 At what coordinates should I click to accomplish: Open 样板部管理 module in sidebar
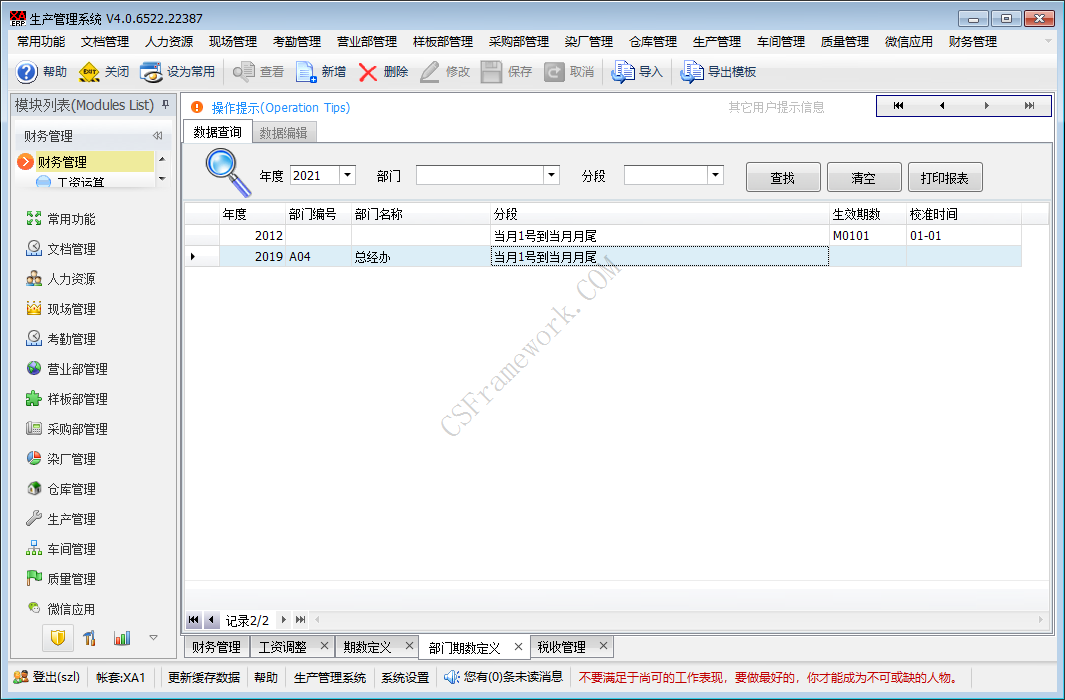67,399
